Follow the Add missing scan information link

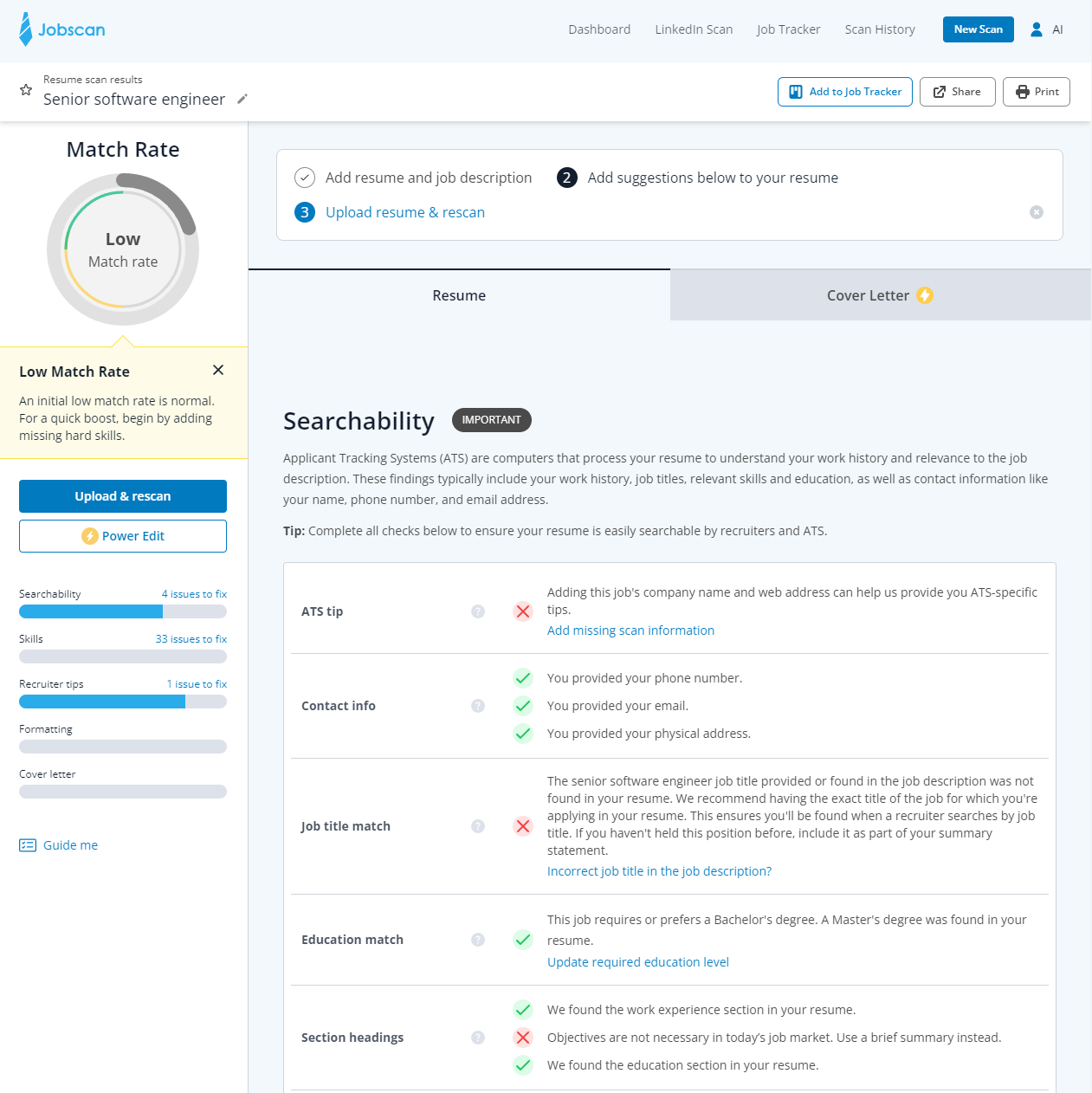pyautogui.click(x=630, y=631)
